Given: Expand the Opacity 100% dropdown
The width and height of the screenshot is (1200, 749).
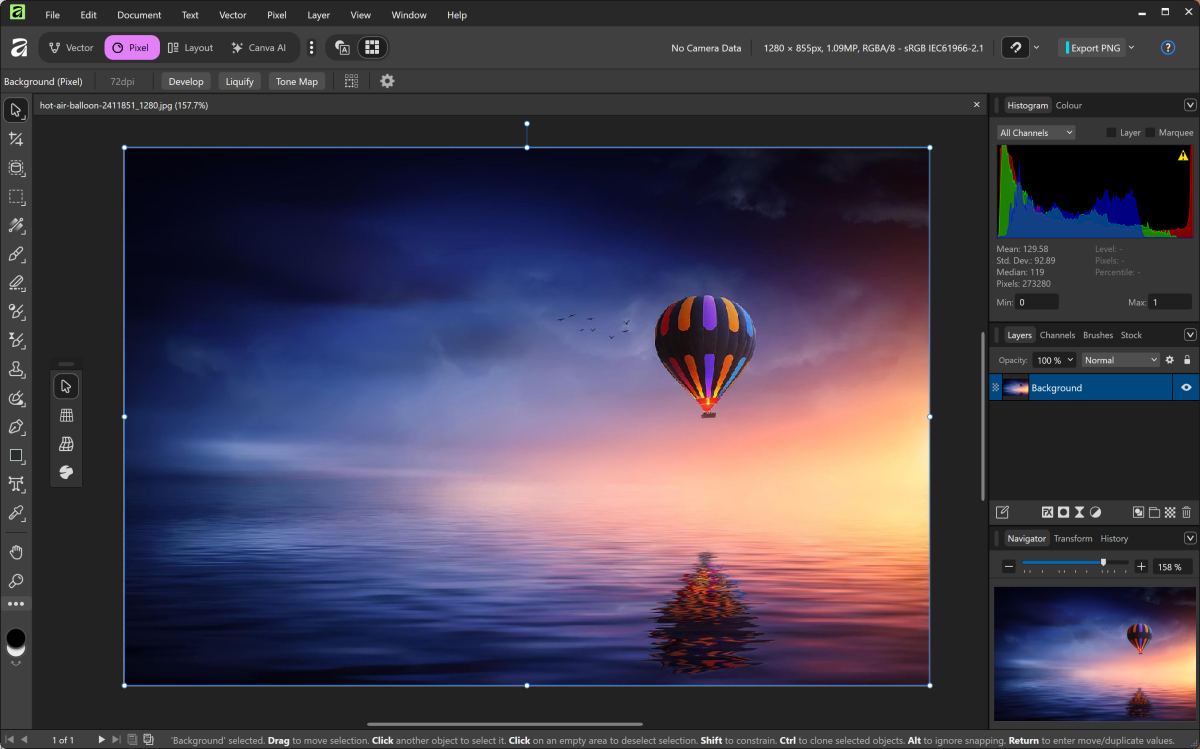Looking at the screenshot, I should tap(1055, 360).
